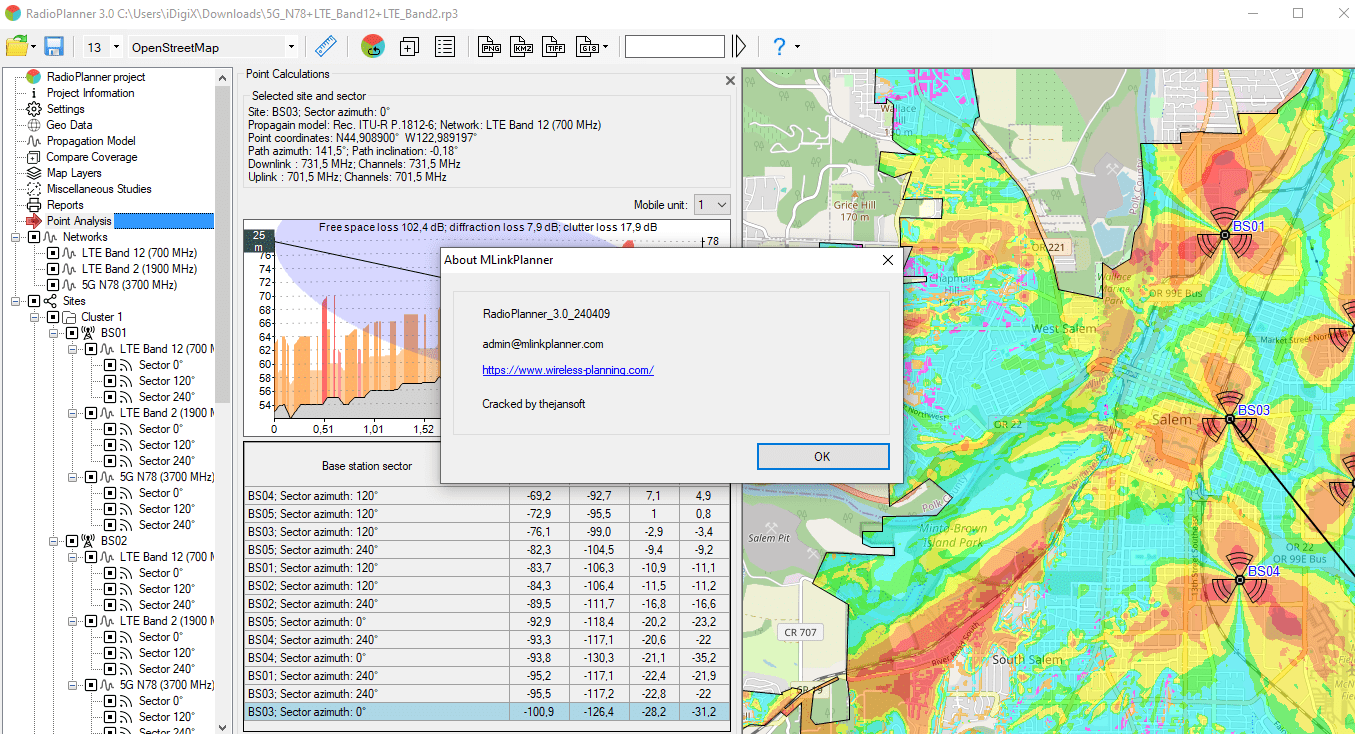Click the BS03 site marker on the map
The width and height of the screenshot is (1355, 734).
click(x=1229, y=420)
